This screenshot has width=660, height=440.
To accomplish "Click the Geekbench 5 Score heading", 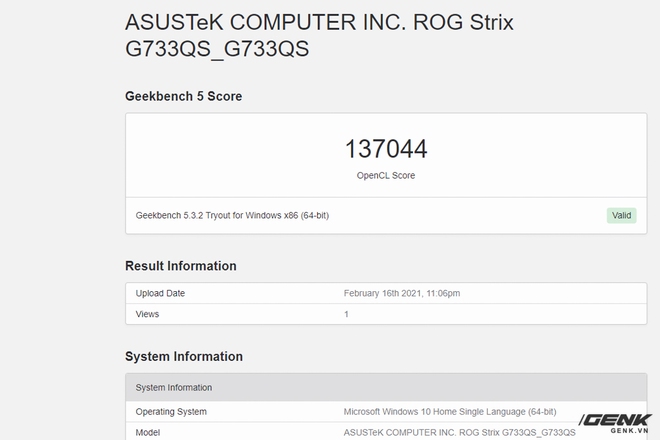I will (x=184, y=96).
